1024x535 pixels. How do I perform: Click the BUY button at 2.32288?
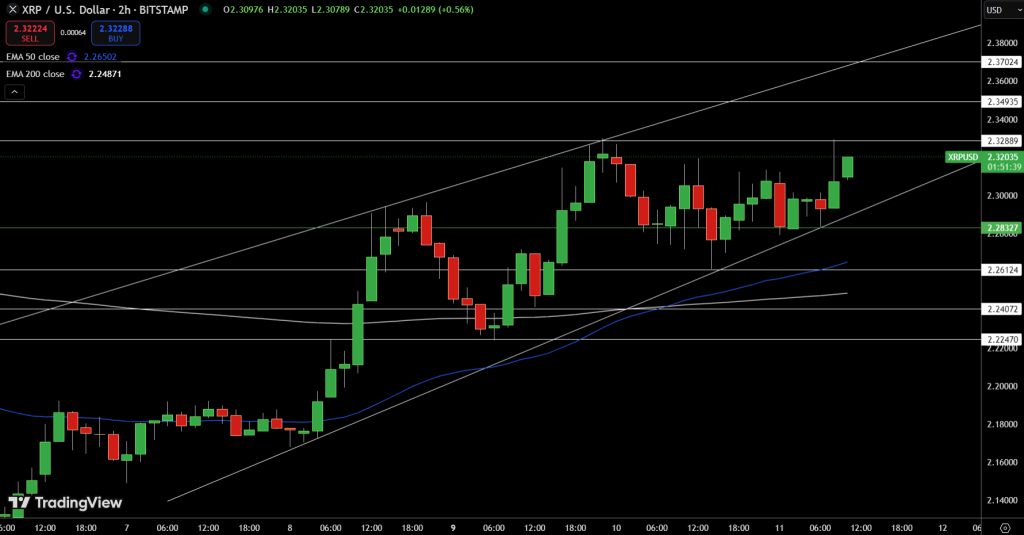(x=116, y=33)
